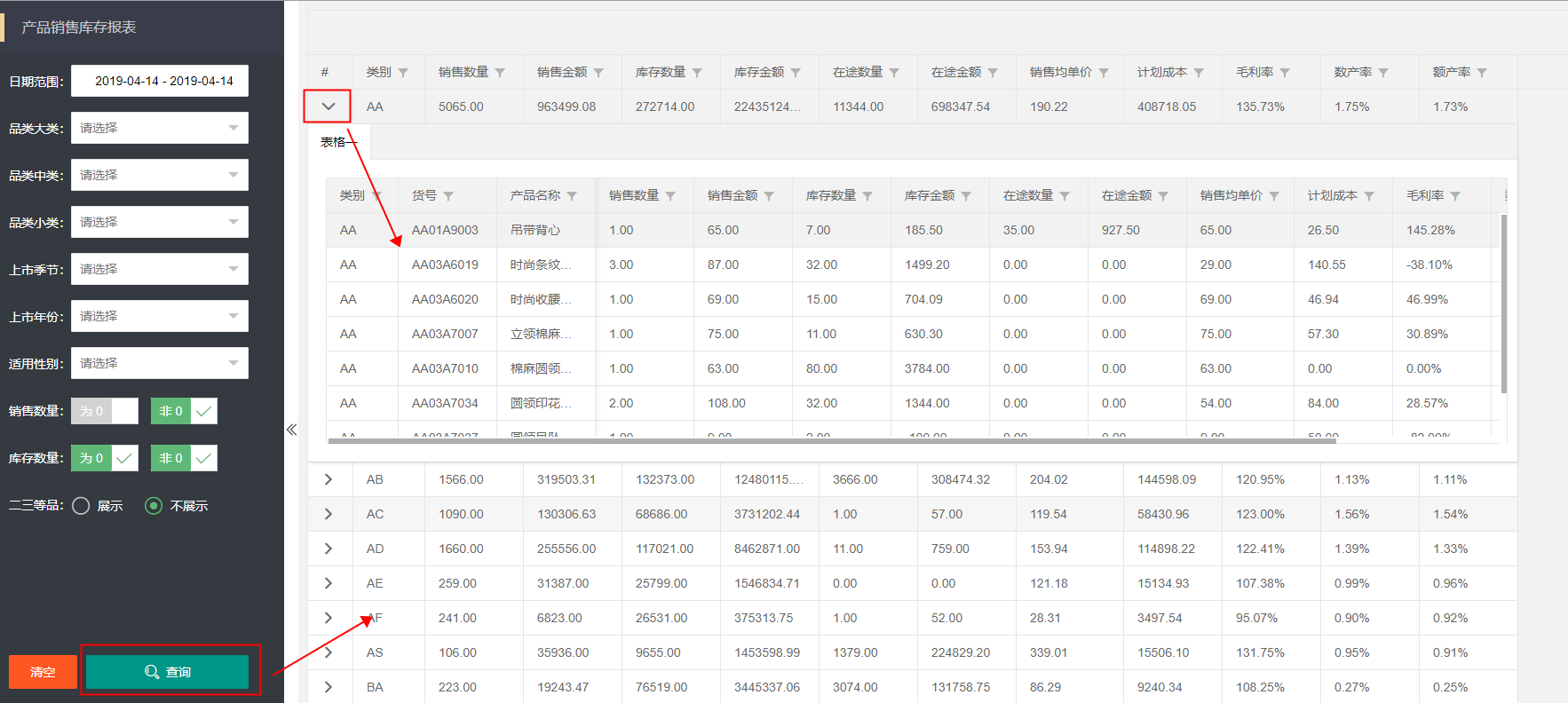Open filter for outer 库存金额 column
1568x703 pixels.
pos(796,73)
